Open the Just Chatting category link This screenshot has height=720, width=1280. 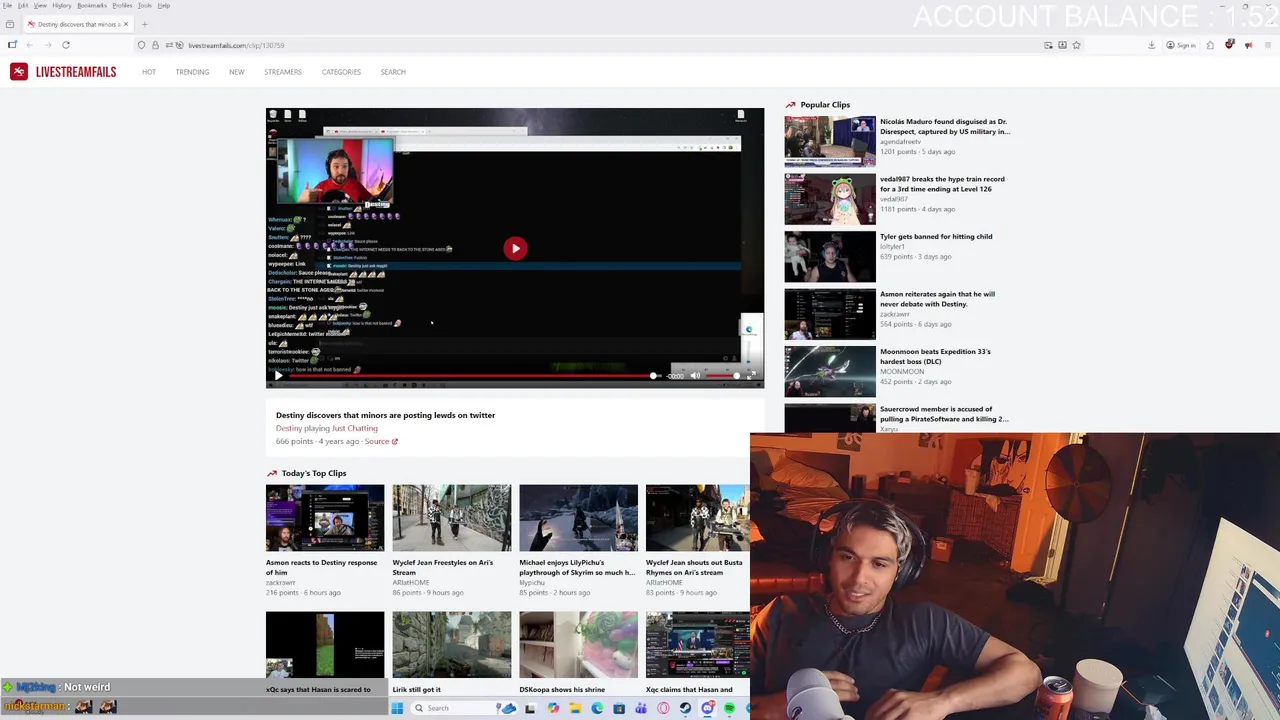355,428
